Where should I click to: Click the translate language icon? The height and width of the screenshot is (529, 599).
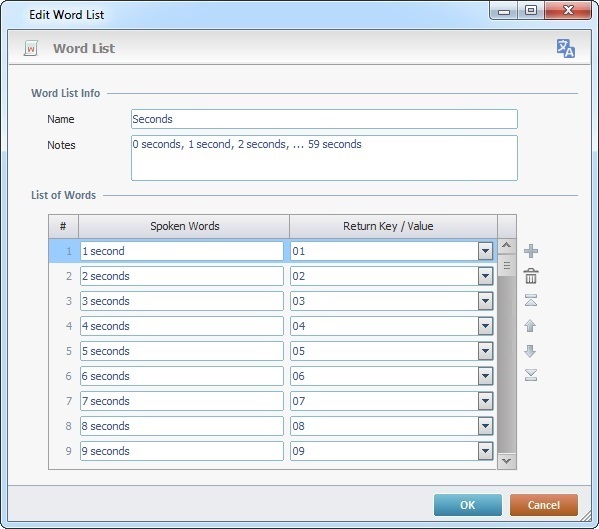pyautogui.click(x=565, y=49)
